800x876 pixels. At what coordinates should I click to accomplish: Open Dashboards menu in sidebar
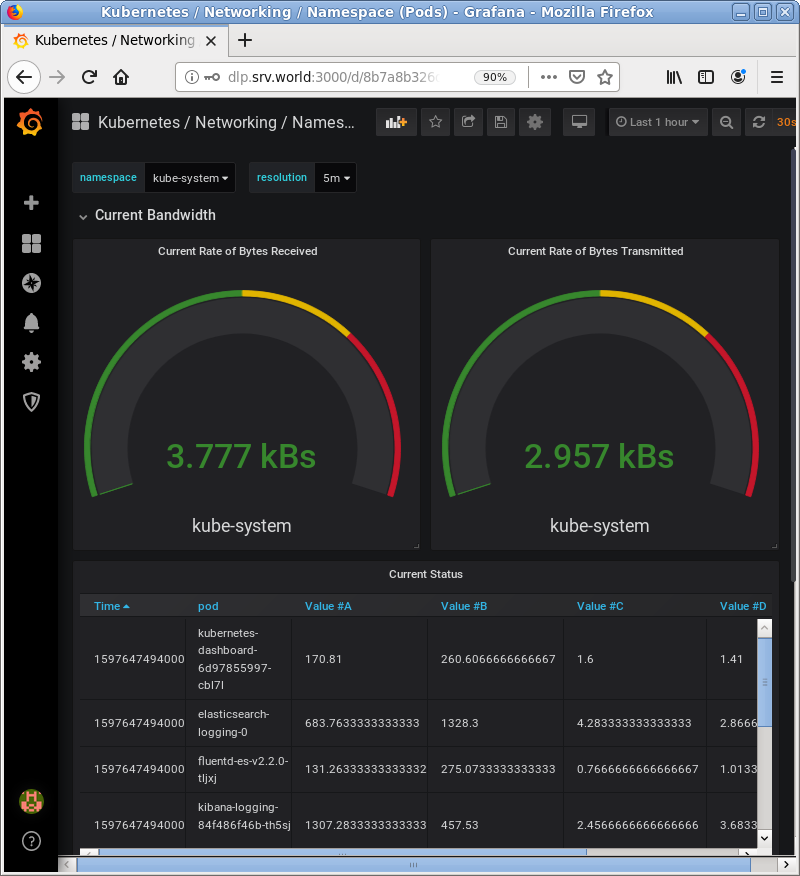pos(31,243)
